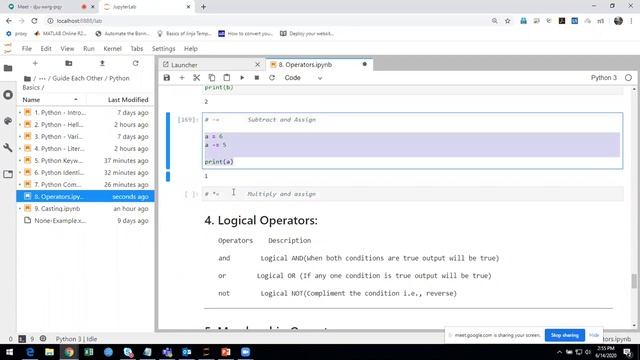Paste cells from clipboard icon

[x=227, y=78]
